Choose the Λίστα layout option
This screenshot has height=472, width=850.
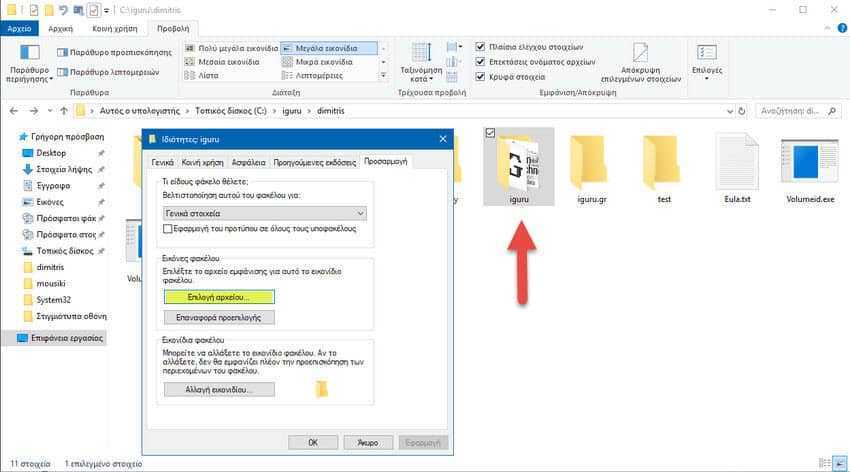pyautogui.click(x=202, y=75)
